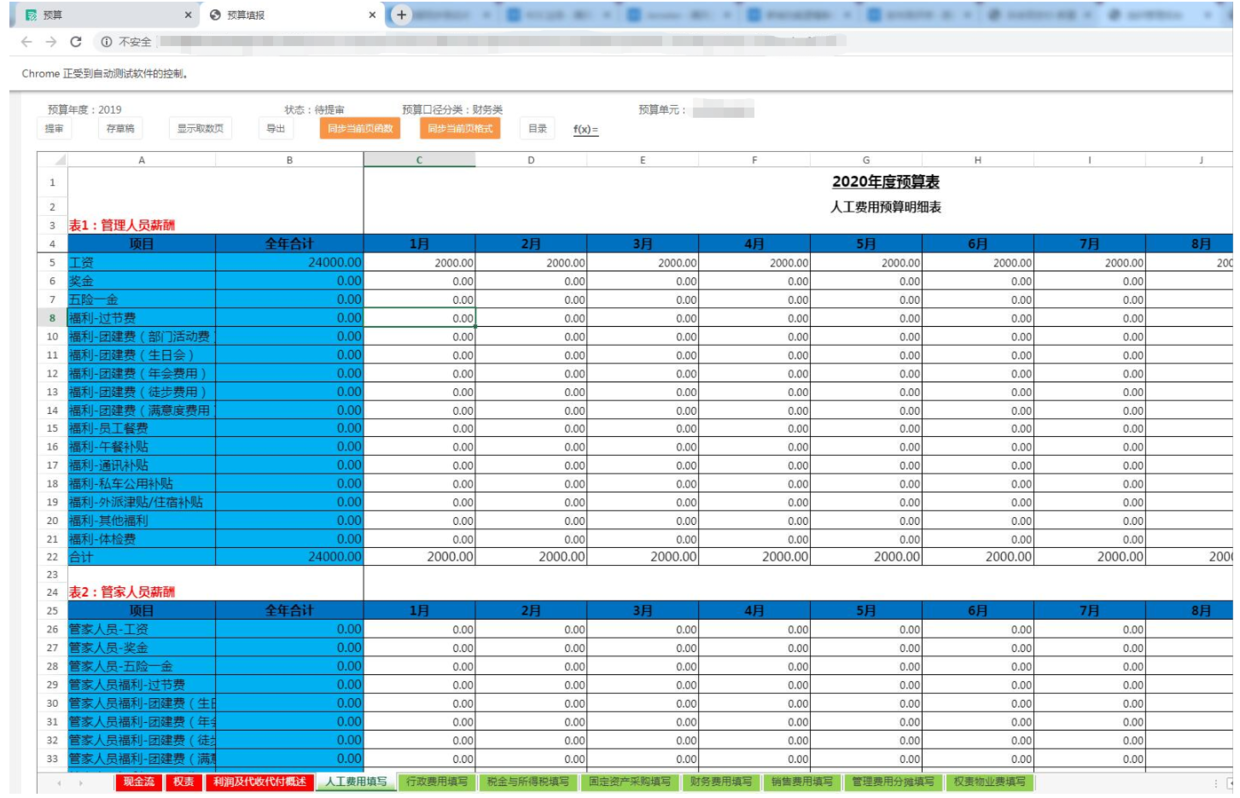The height and width of the screenshot is (798, 1240).
Task: Click the 3月 header in table 1
Action: pos(643,244)
